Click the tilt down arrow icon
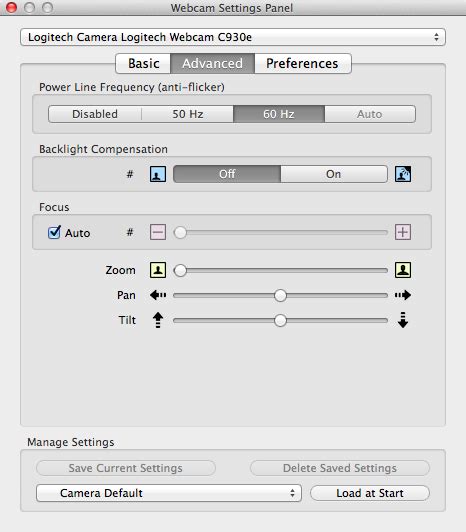Screen dimensions: 466x532 coord(403,320)
